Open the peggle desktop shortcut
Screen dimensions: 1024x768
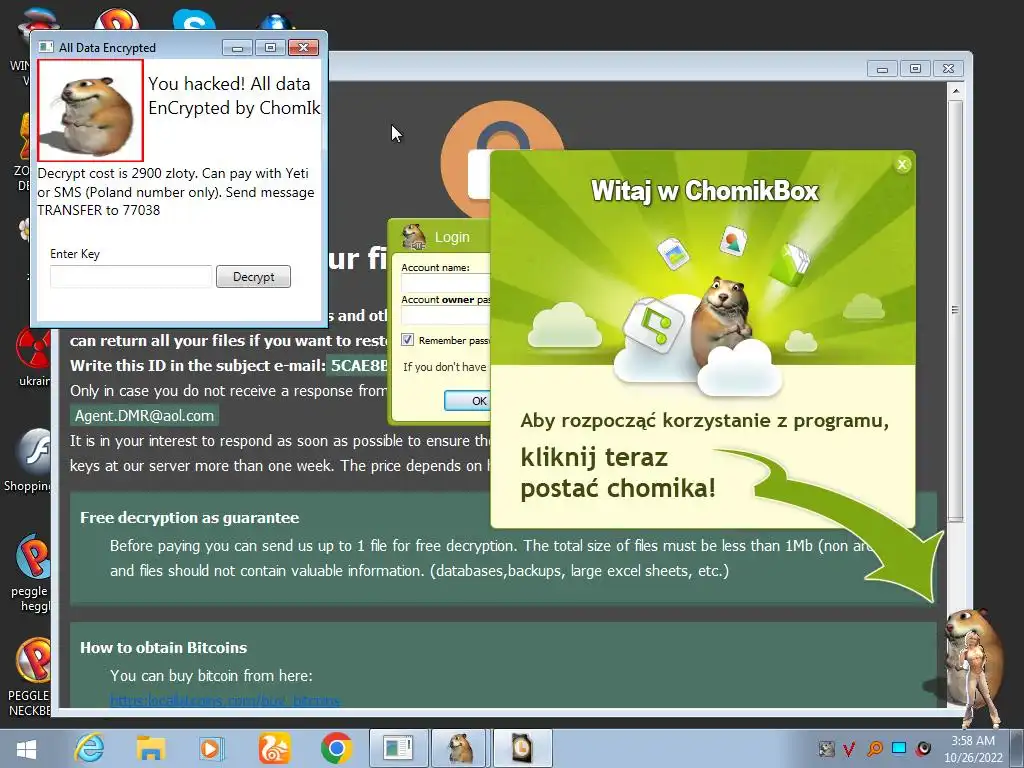click(x=31, y=573)
